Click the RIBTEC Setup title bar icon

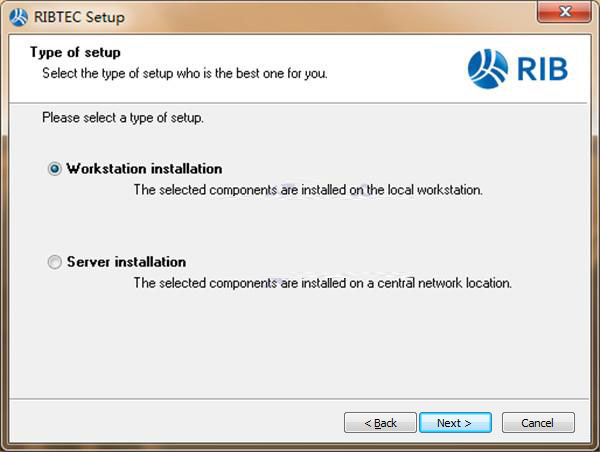18,16
